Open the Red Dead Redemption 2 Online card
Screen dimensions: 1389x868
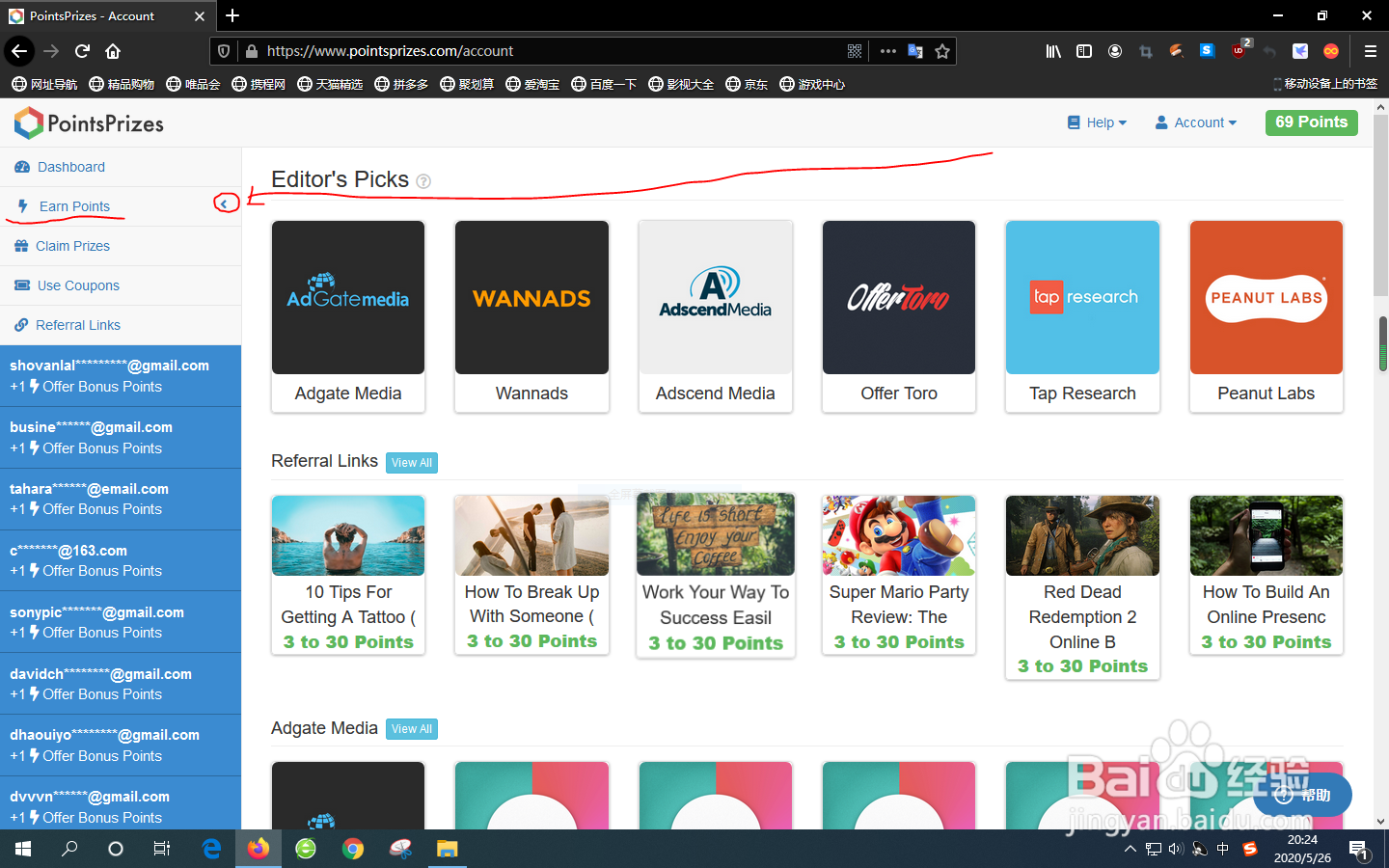coord(1082,587)
